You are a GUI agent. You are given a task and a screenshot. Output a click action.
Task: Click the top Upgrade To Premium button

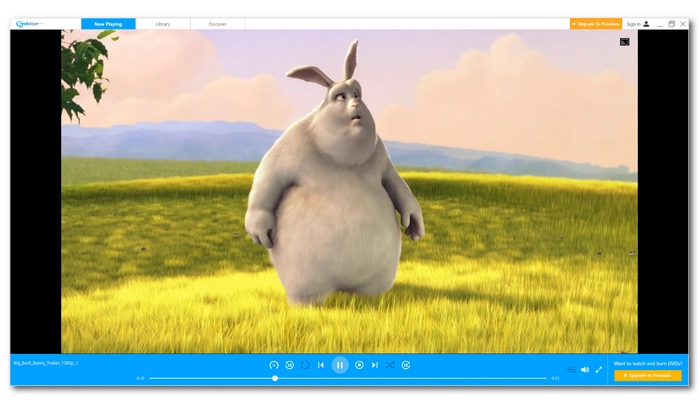click(596, 23)
